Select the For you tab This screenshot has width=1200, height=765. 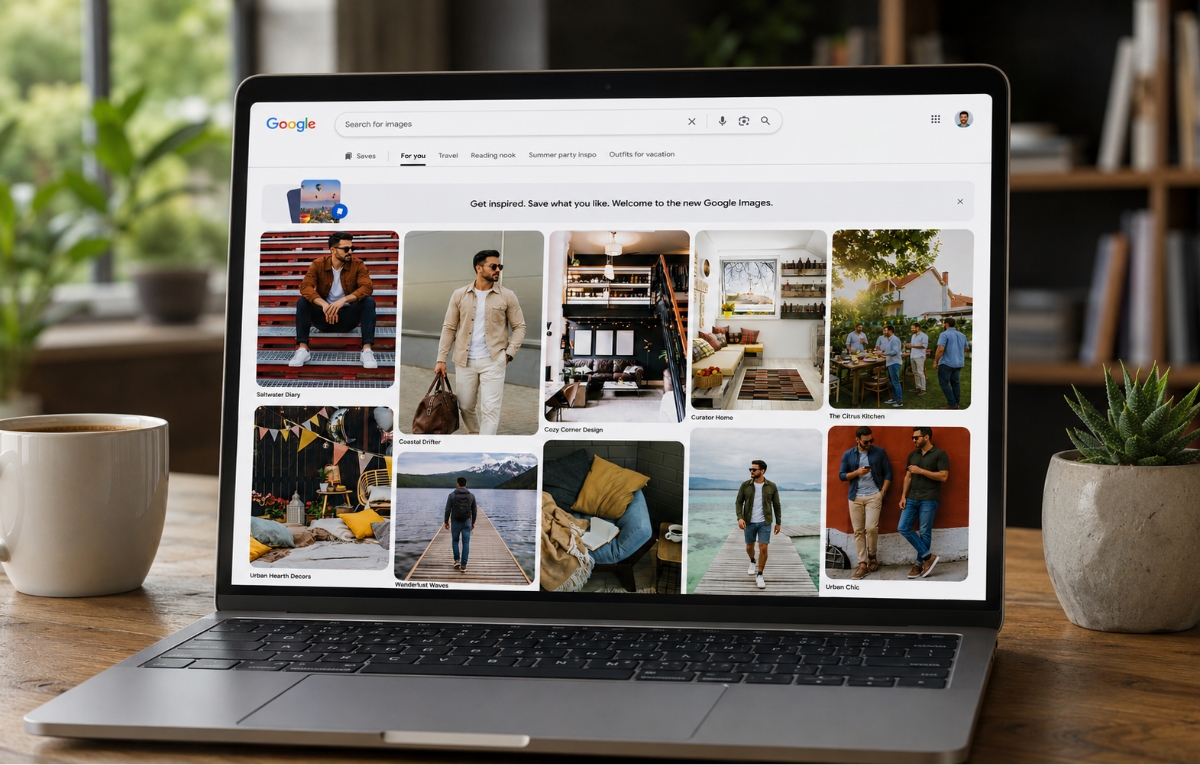pyautogui.click(x=413, y=156)
